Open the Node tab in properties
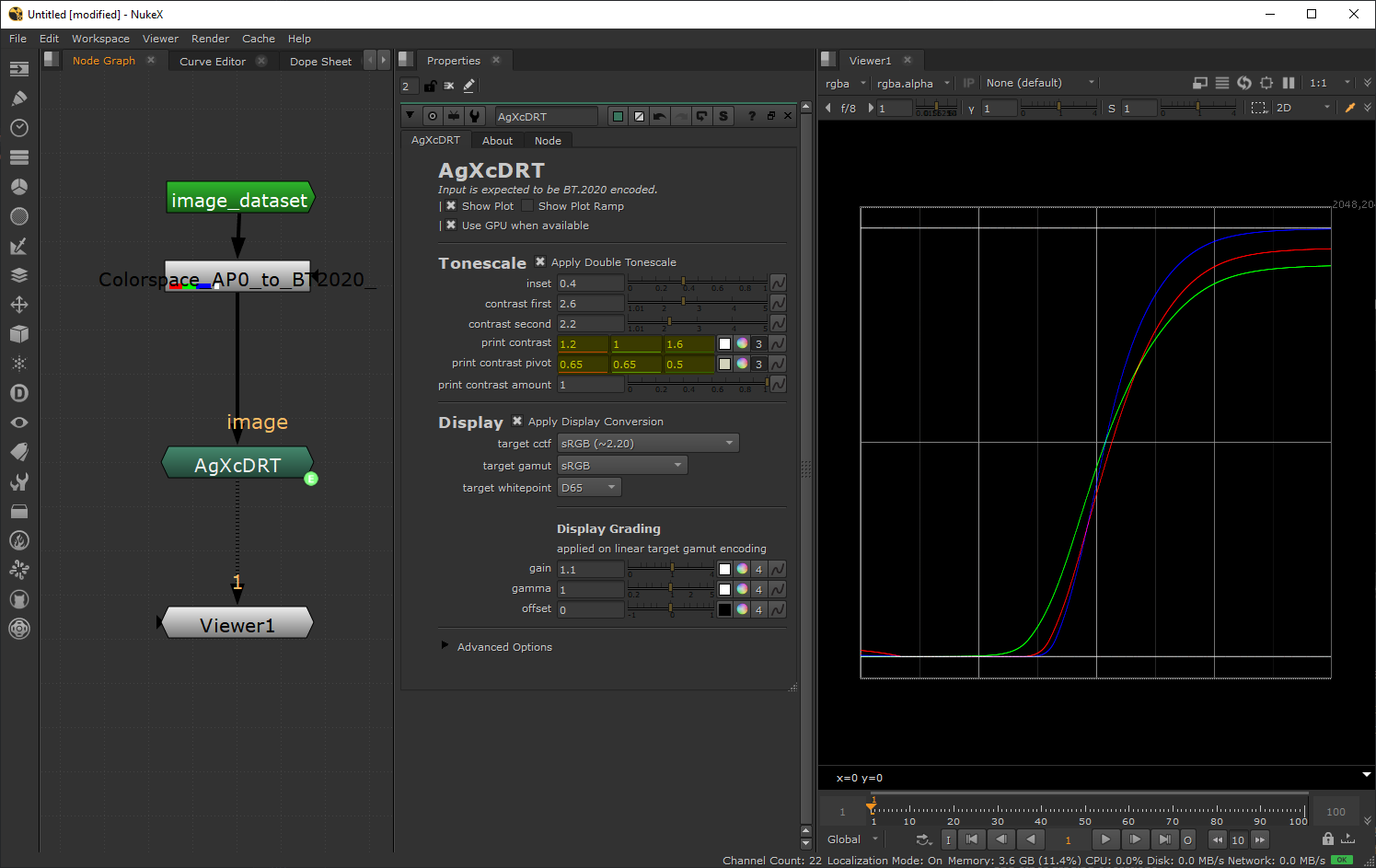 coord(548,141)
